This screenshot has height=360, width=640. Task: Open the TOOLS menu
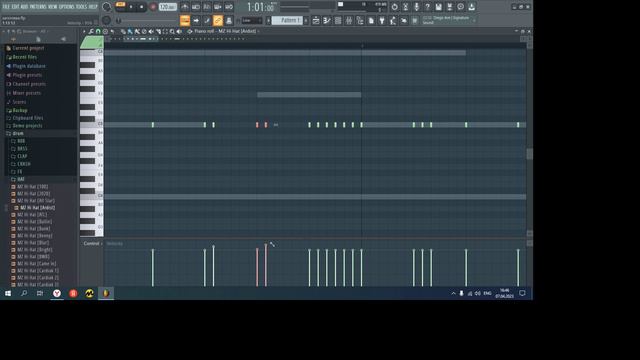click(x=81, y=7)
